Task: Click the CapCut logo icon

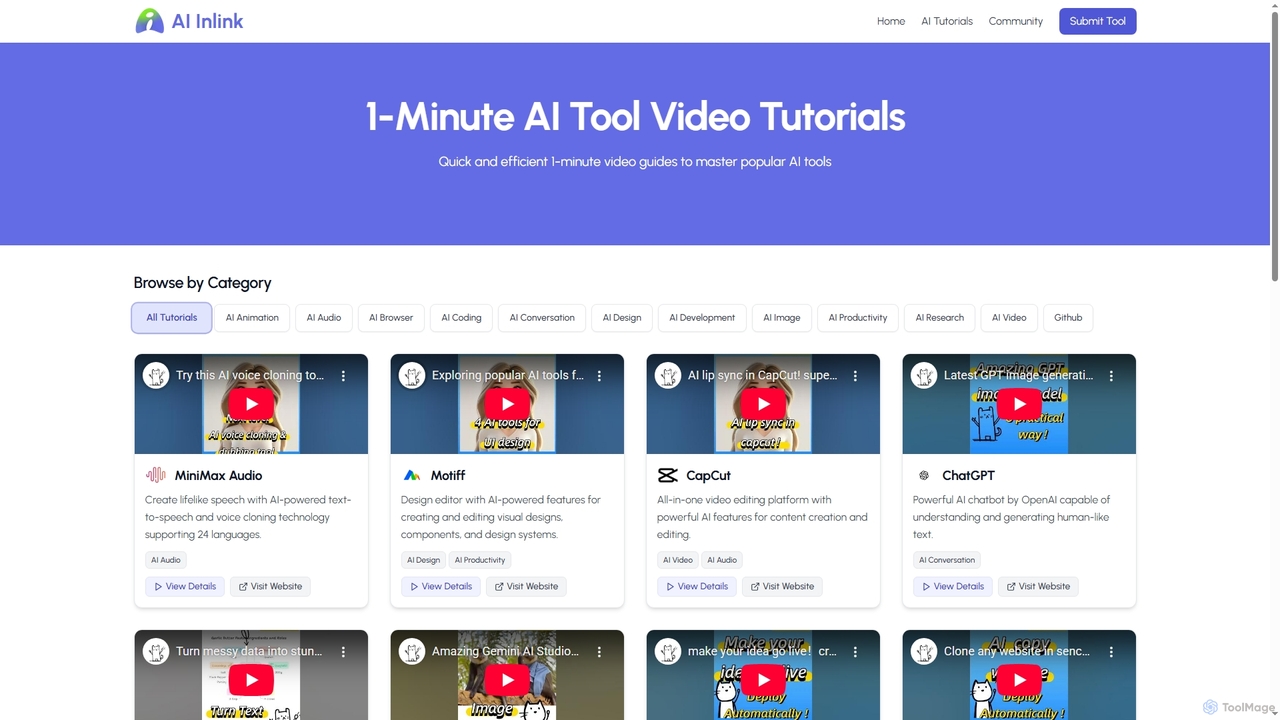Action: [668, 475]
